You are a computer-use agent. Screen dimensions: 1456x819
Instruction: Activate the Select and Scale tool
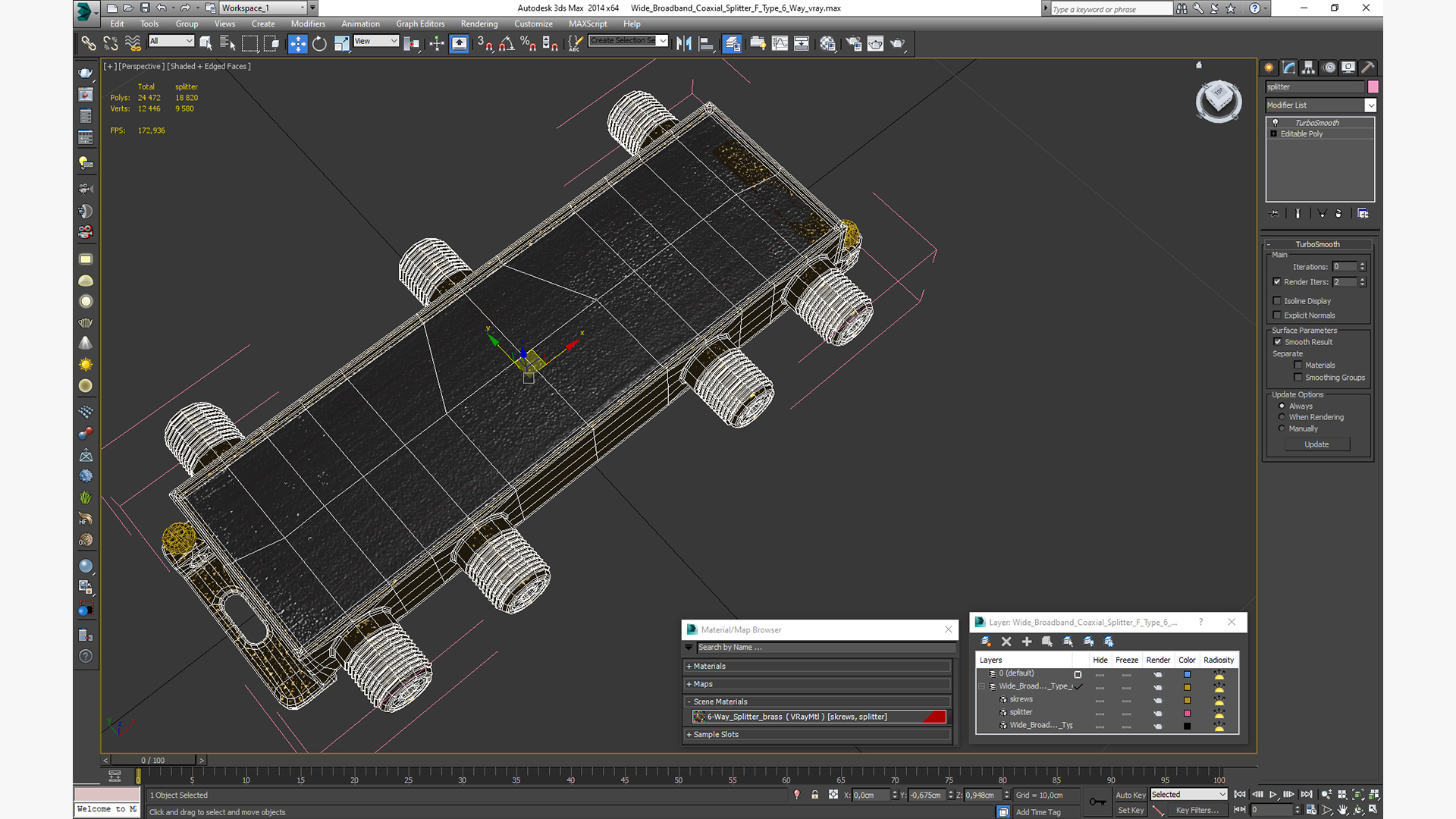341,43
